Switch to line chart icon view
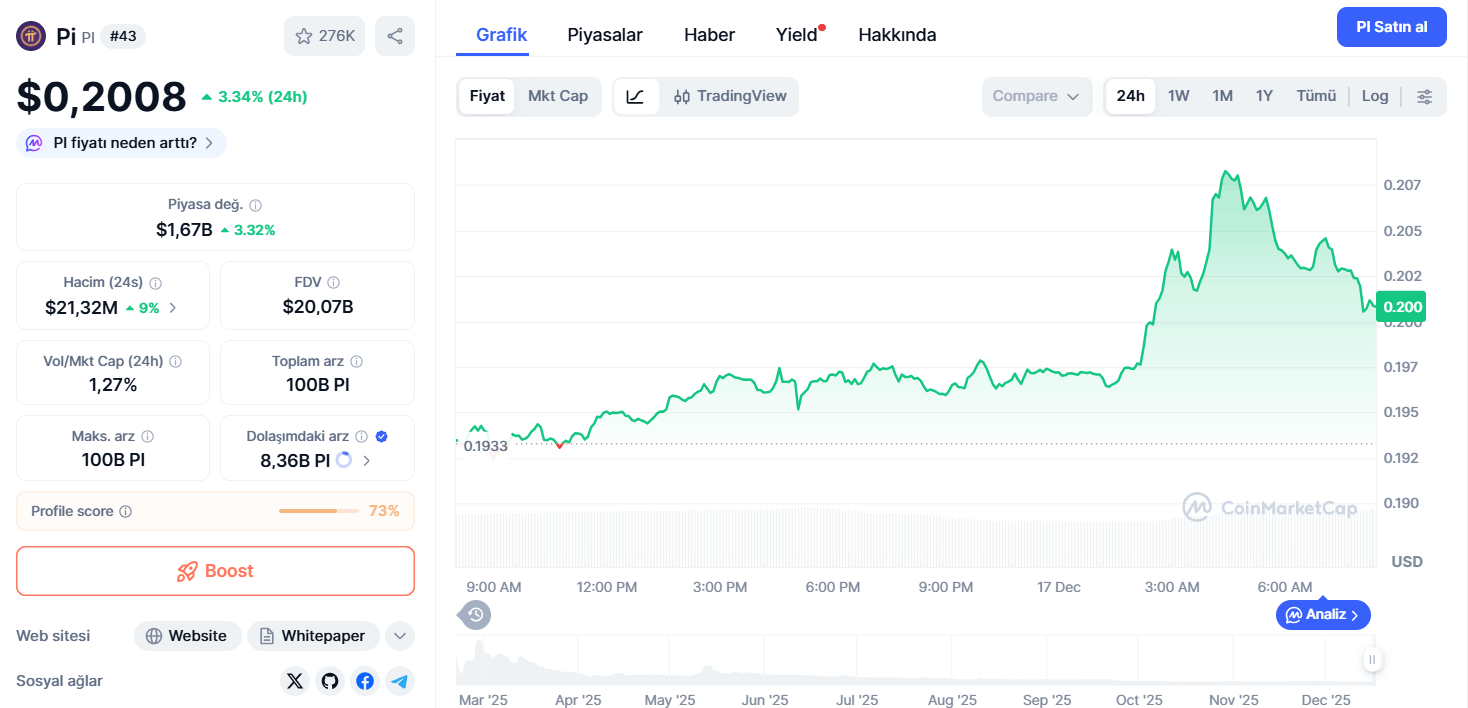Viewport: 1468px width, 708px height. click(x=636, y=97)
